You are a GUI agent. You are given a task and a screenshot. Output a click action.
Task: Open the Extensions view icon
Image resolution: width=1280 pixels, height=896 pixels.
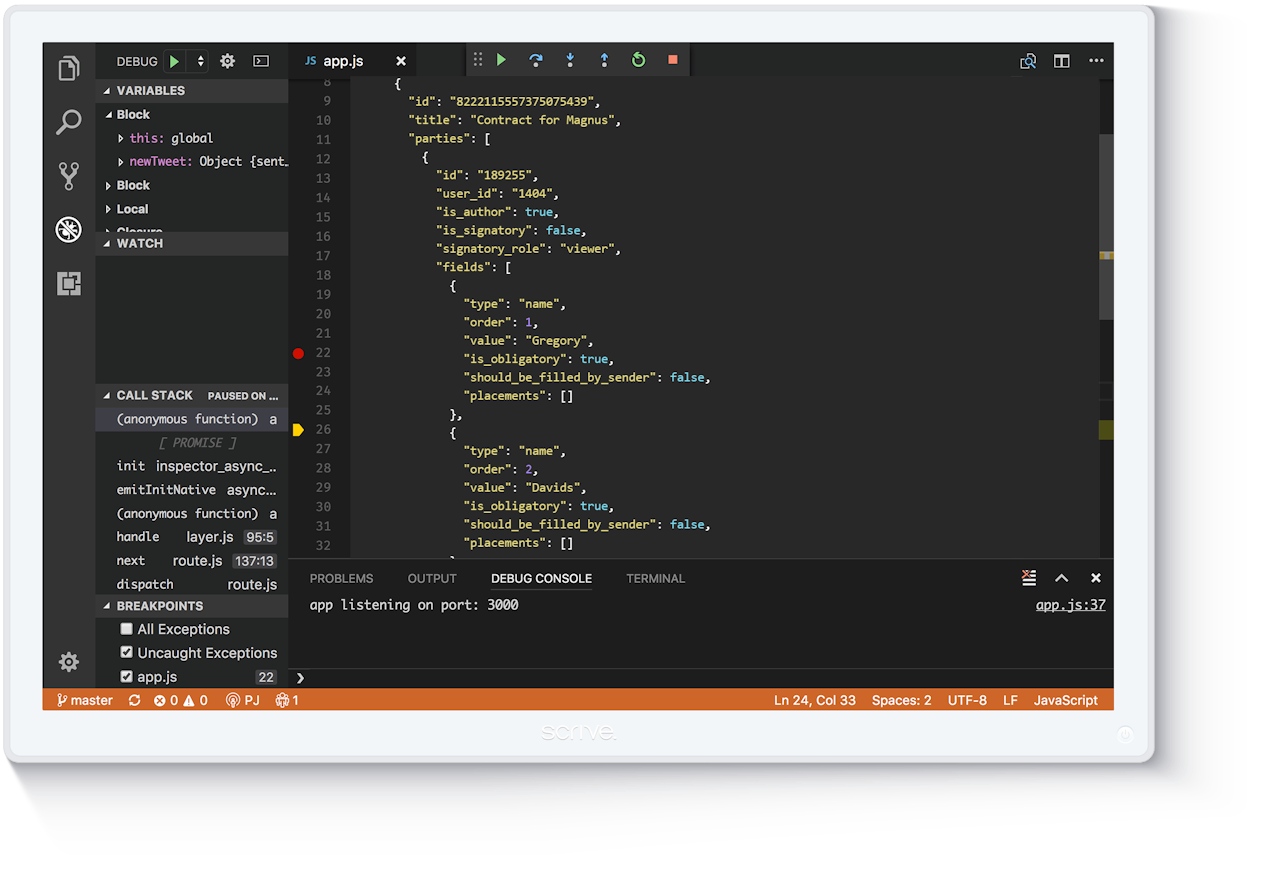click(68, 284)
